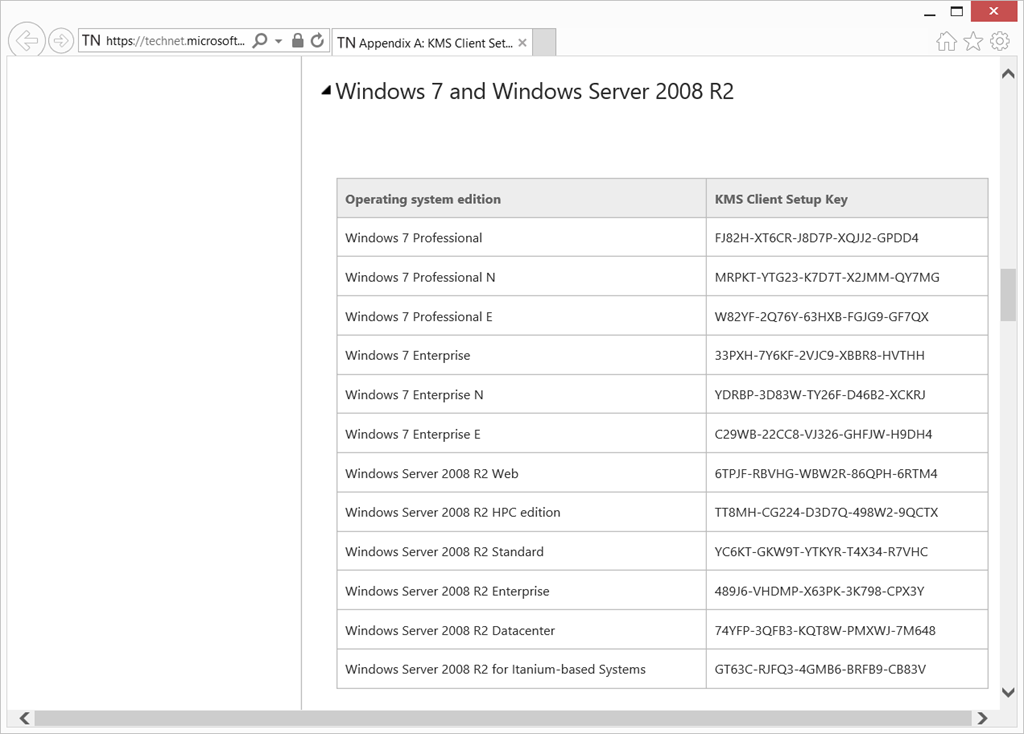Minimize the browser window
The image size is (1024, 734).
click(x=930, y=12)
